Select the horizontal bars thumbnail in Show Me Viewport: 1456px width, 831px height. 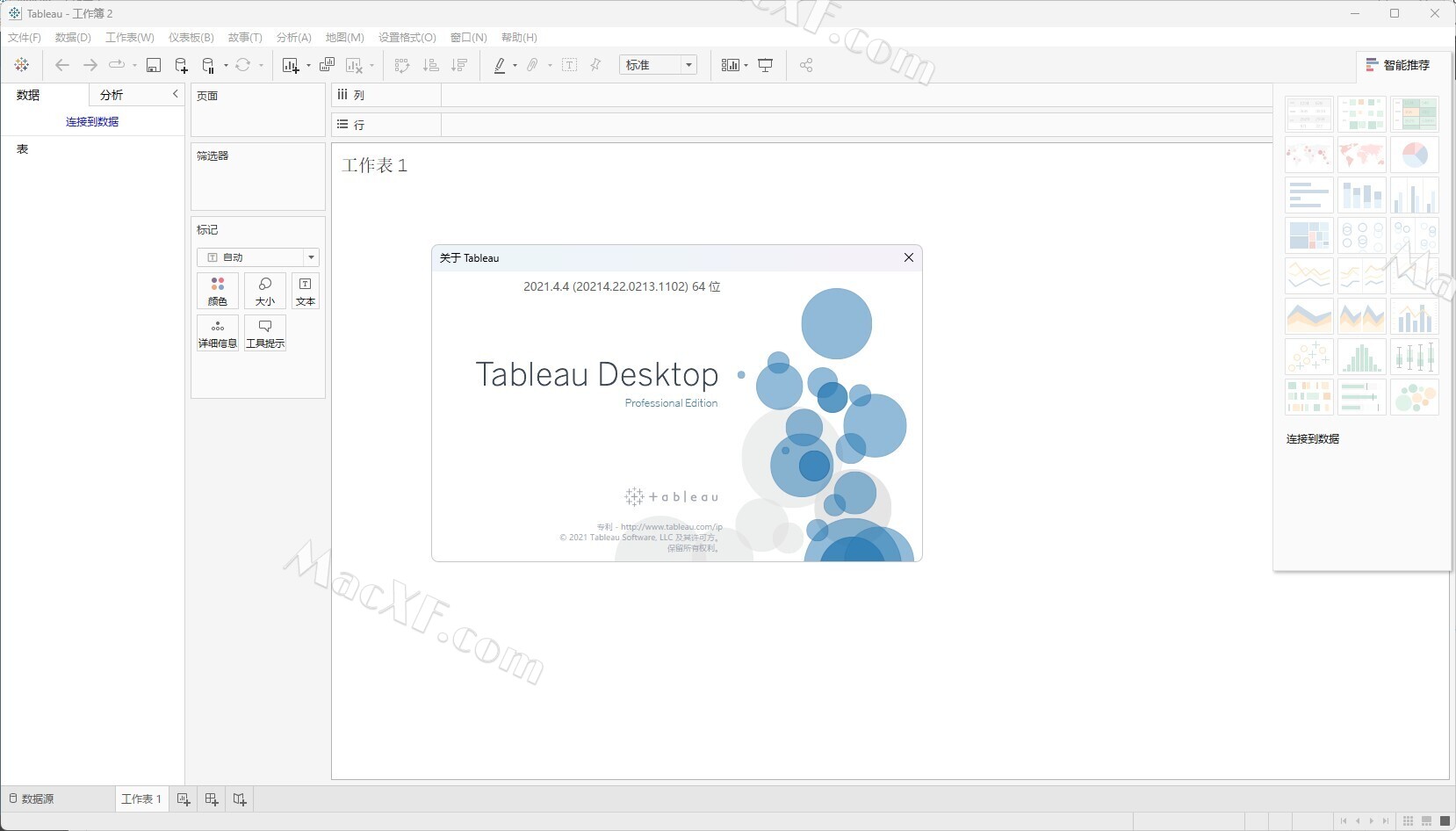coord(1309,195)
